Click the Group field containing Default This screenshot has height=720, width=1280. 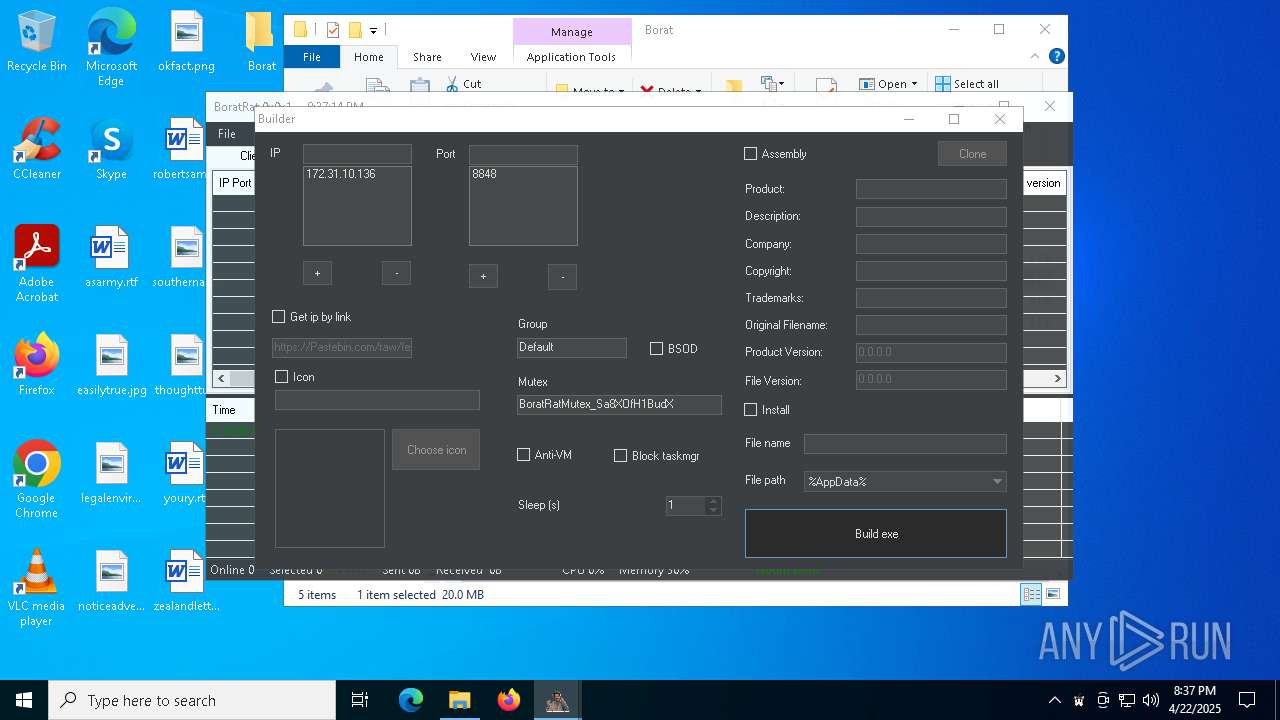[x=572, y=347]
